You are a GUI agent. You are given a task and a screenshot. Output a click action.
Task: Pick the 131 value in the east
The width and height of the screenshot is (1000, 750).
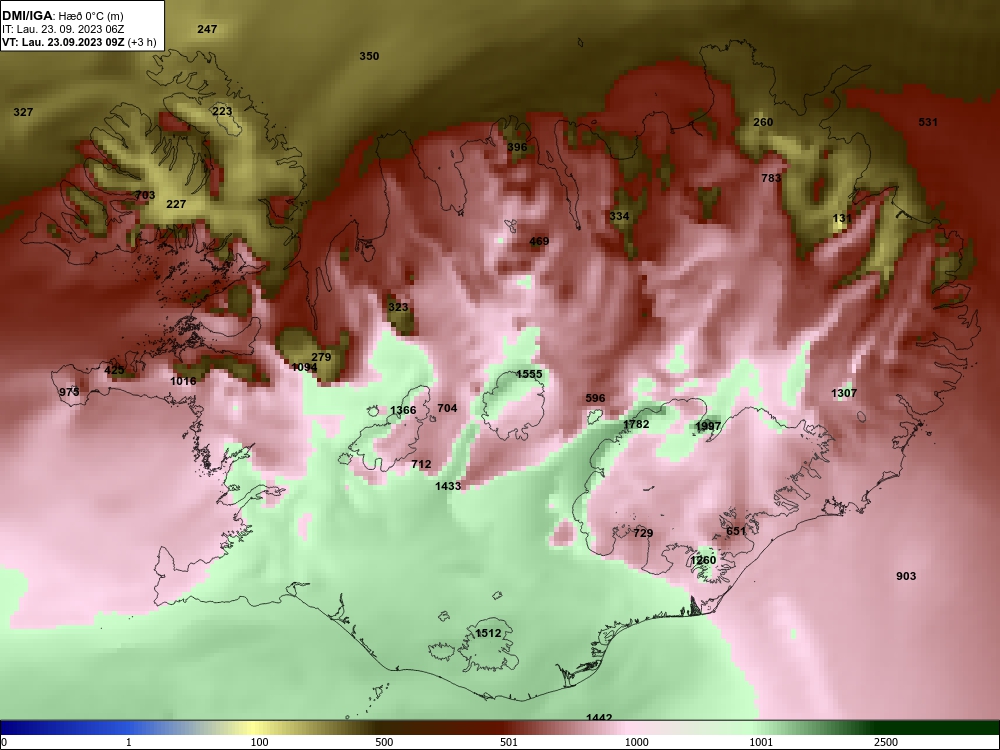pyautogui.click(x=842, y=218)
